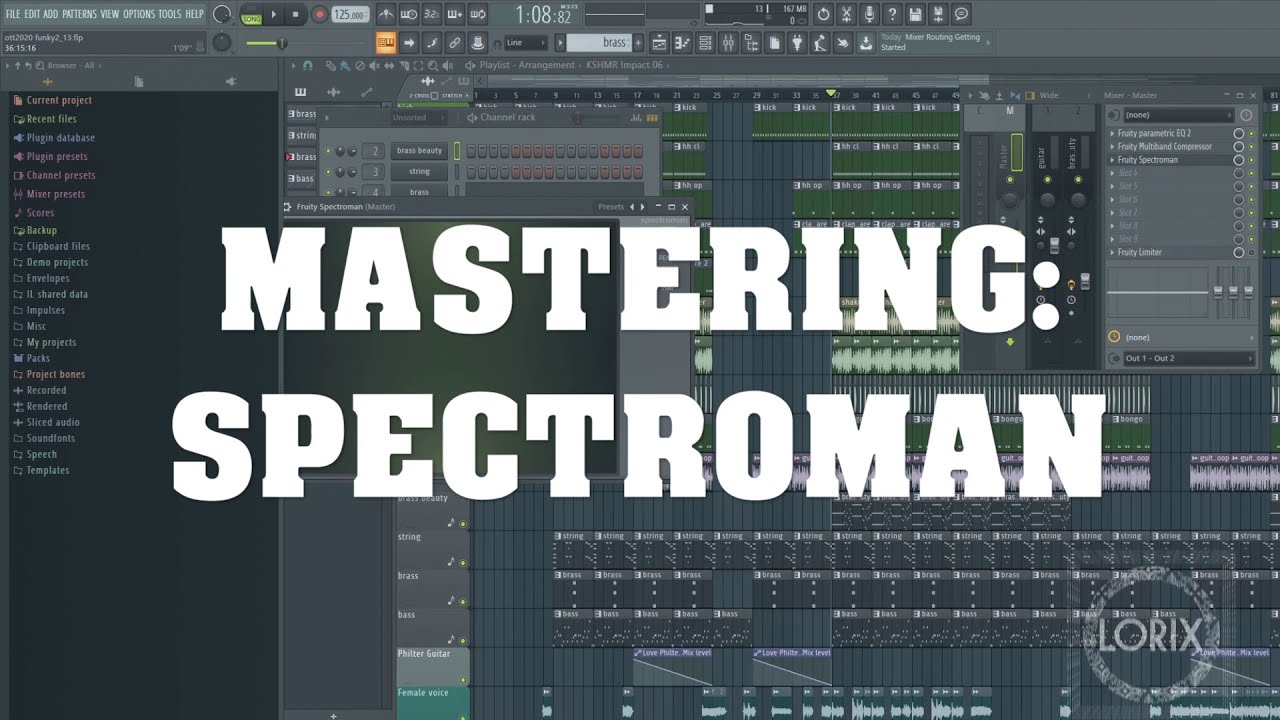This screenshot has height=720, width=1280.
Task: Click the brass beauty channel button
Action: [419, 151]
